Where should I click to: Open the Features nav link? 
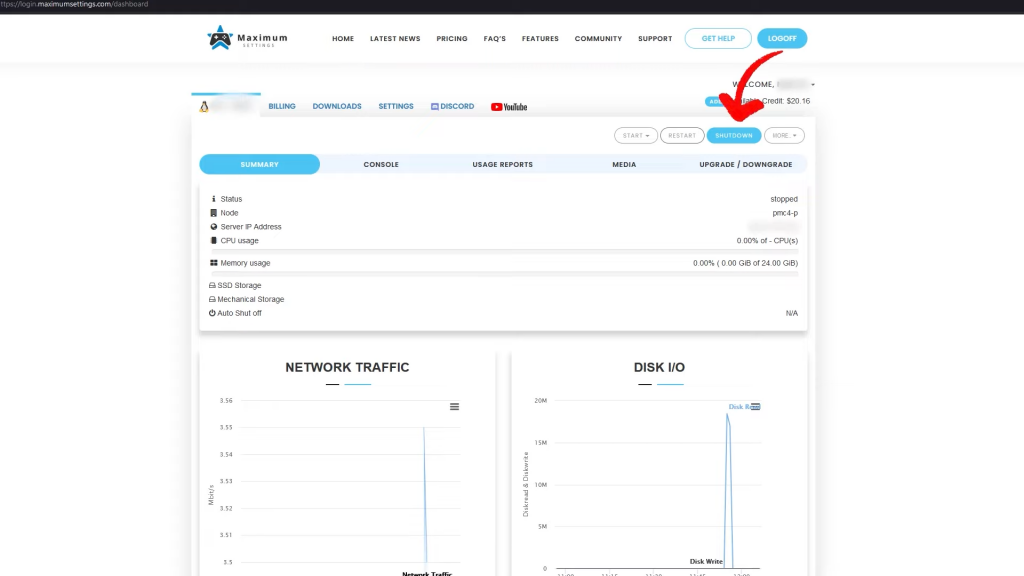[540, 39]
